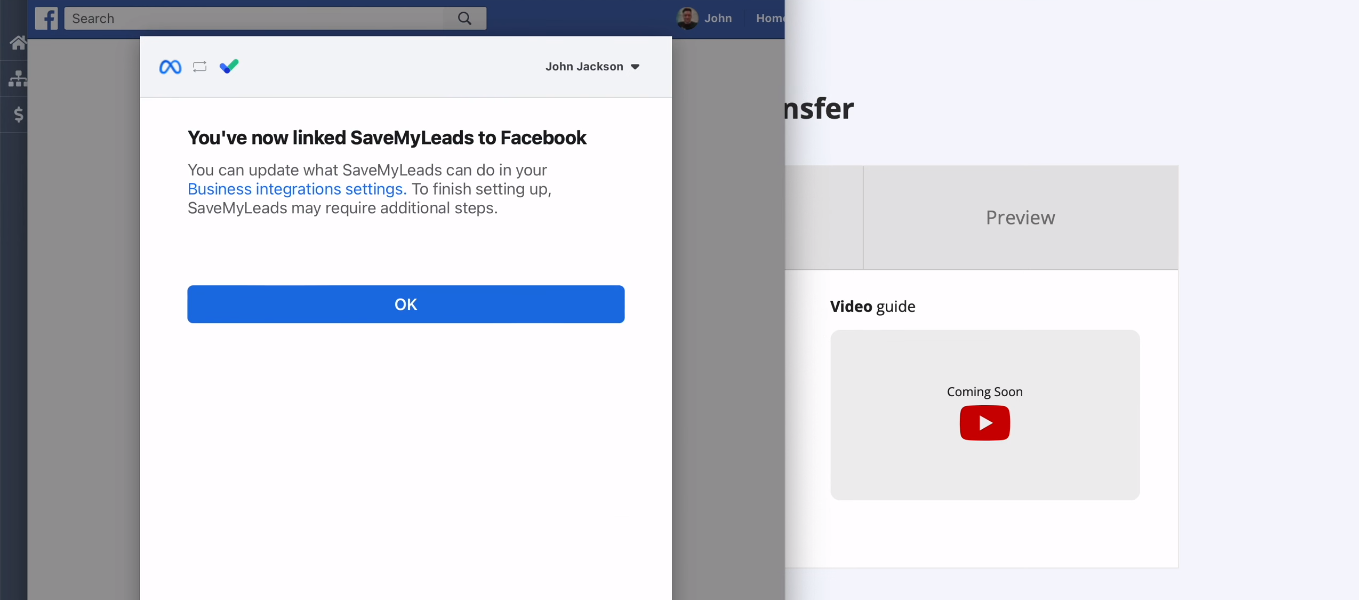Confirm with the blue OK button

(x=406, y=304)
